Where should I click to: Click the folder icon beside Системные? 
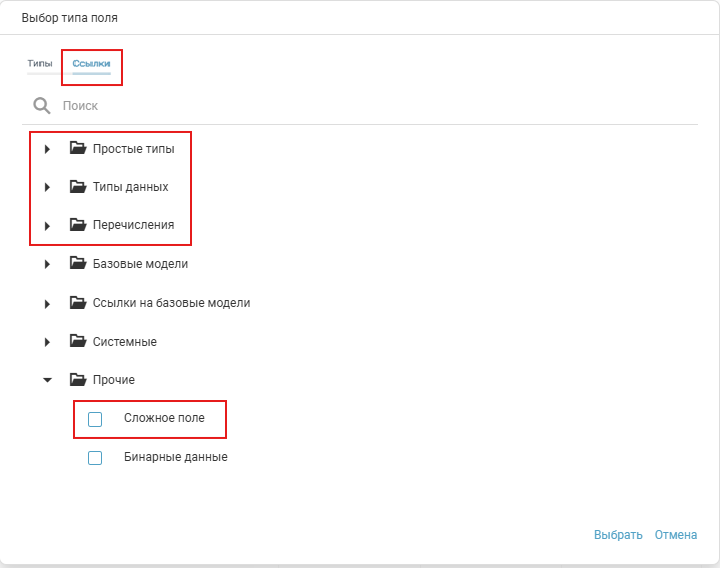tap(78, 342)
